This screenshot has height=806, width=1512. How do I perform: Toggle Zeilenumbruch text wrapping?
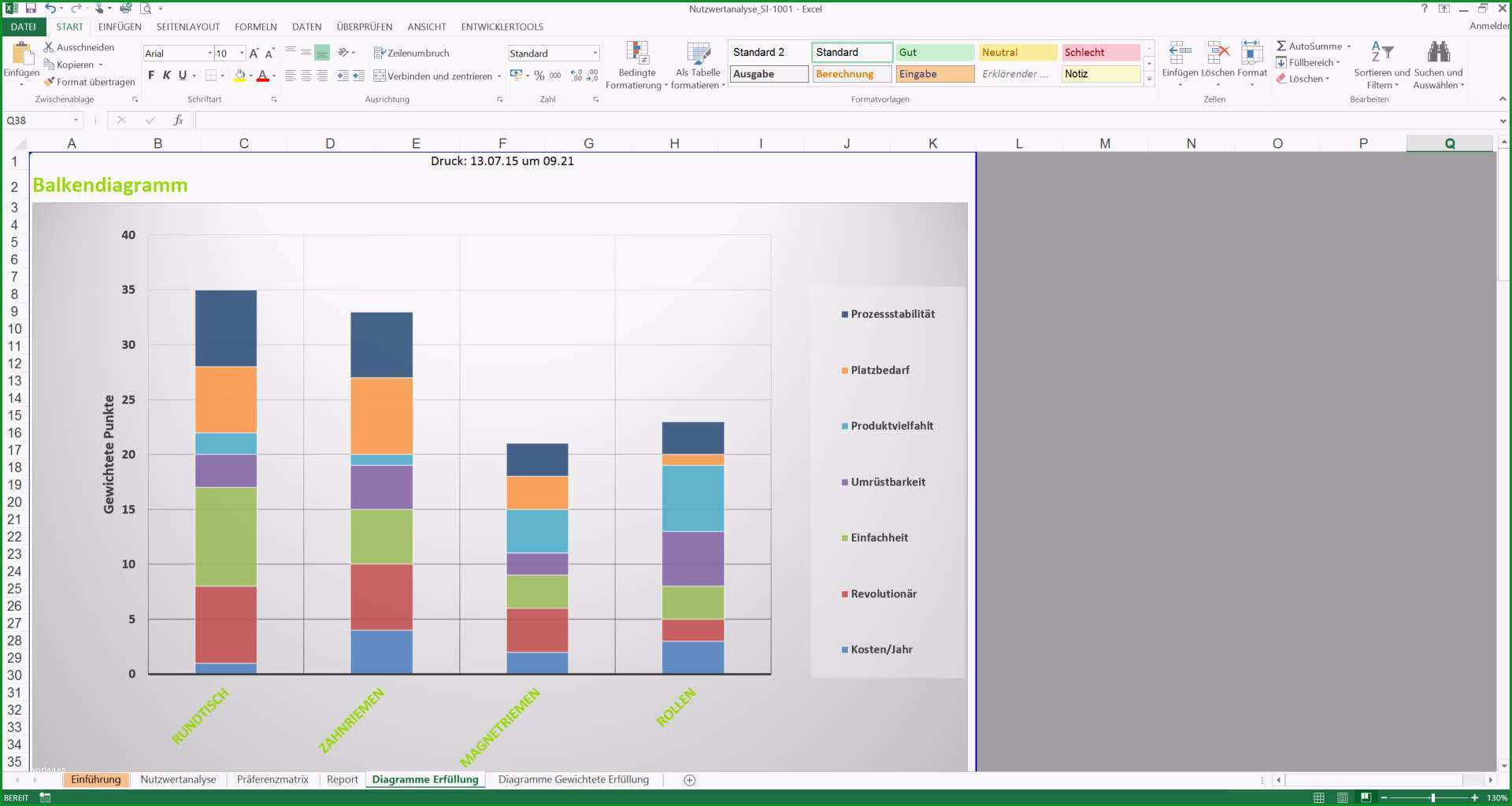[x=412, y=53]
